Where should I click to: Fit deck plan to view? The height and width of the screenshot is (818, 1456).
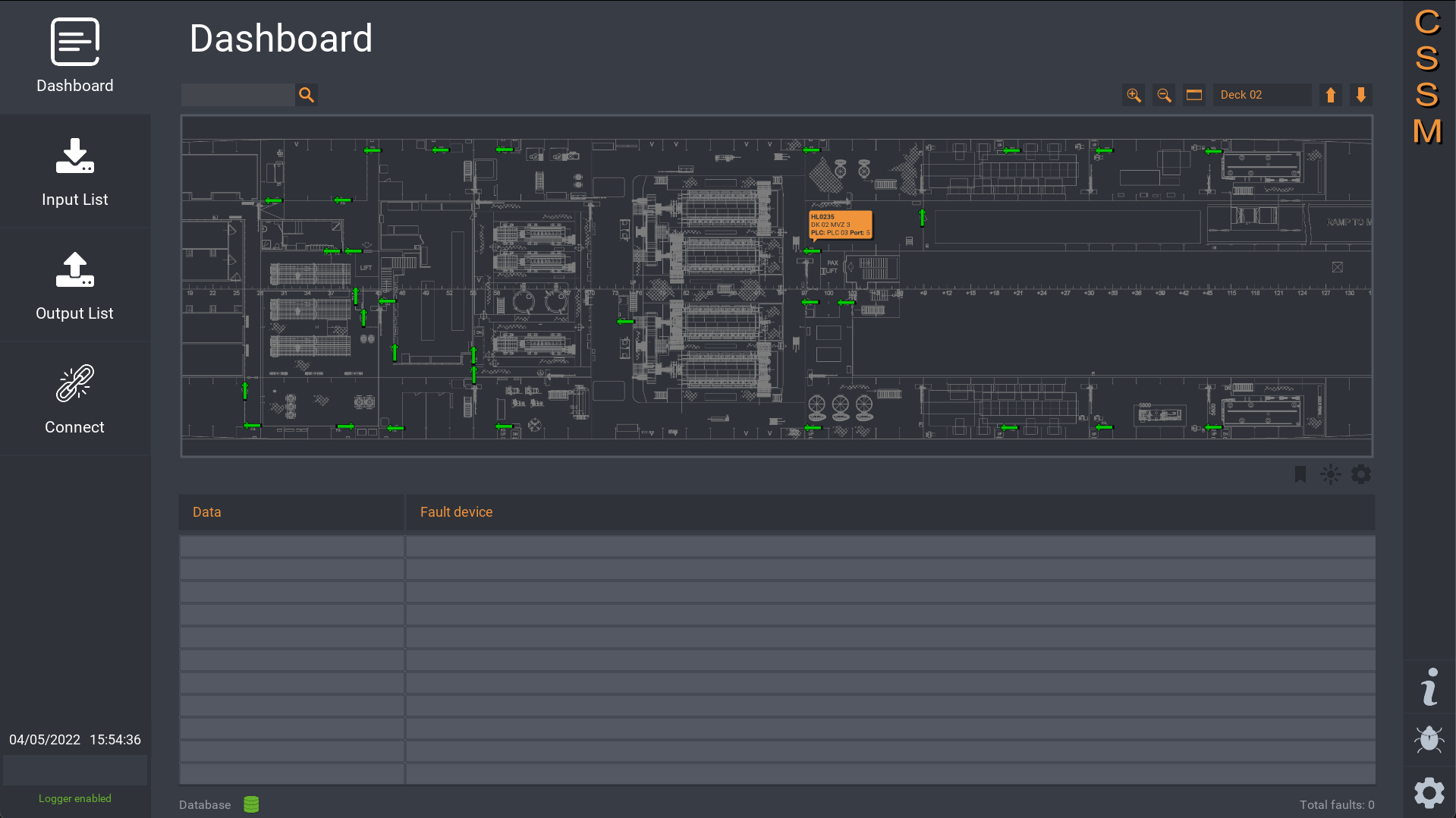tap(1194, 95)
